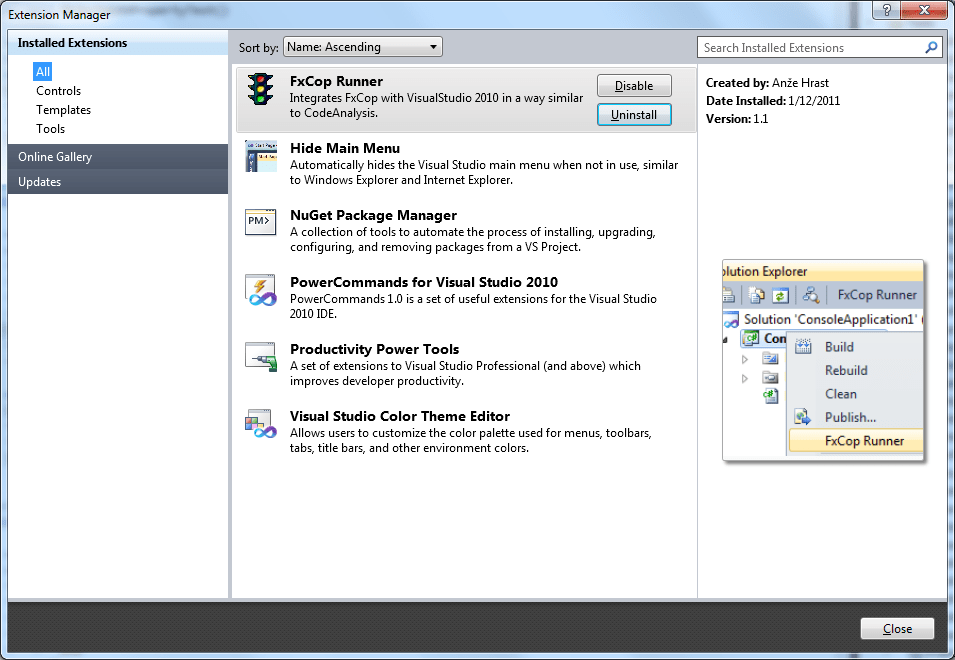Click the Hide Main Menu extension icon
The height and width of the screenshot is (660, 955).
point(261,156)
